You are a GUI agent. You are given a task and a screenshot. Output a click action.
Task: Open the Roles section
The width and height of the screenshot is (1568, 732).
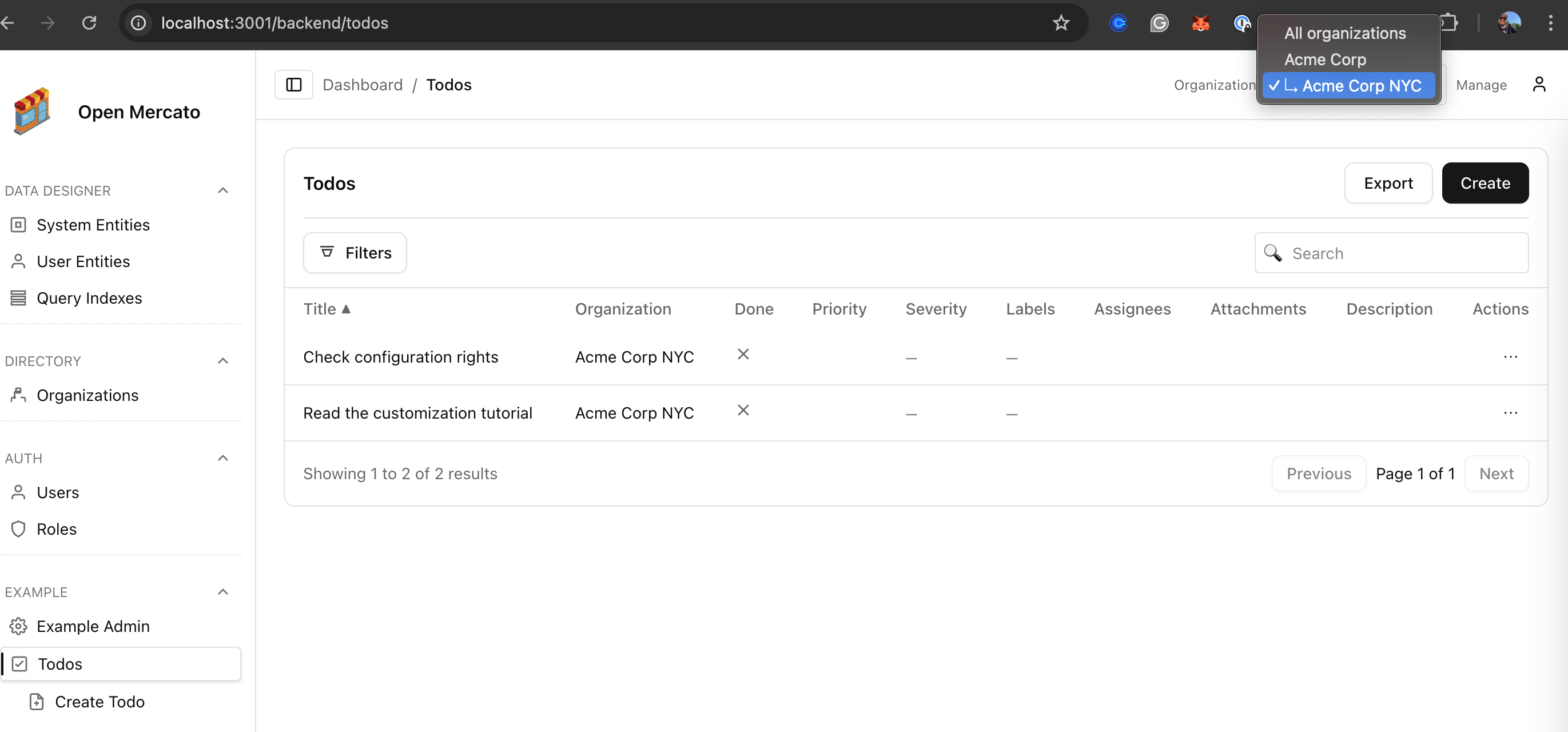[56, 529]
